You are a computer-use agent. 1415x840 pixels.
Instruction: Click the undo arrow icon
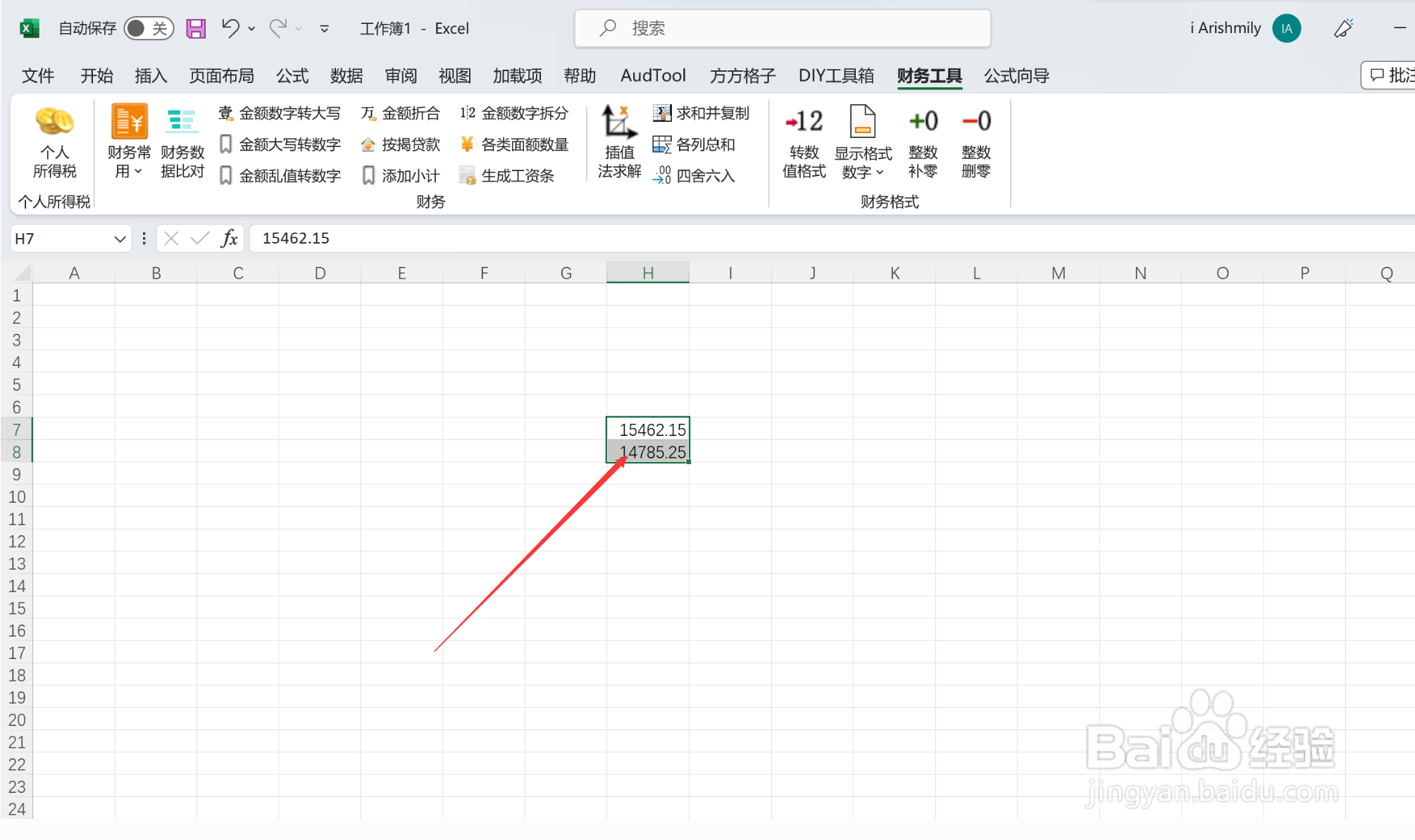tap(230, 28)
